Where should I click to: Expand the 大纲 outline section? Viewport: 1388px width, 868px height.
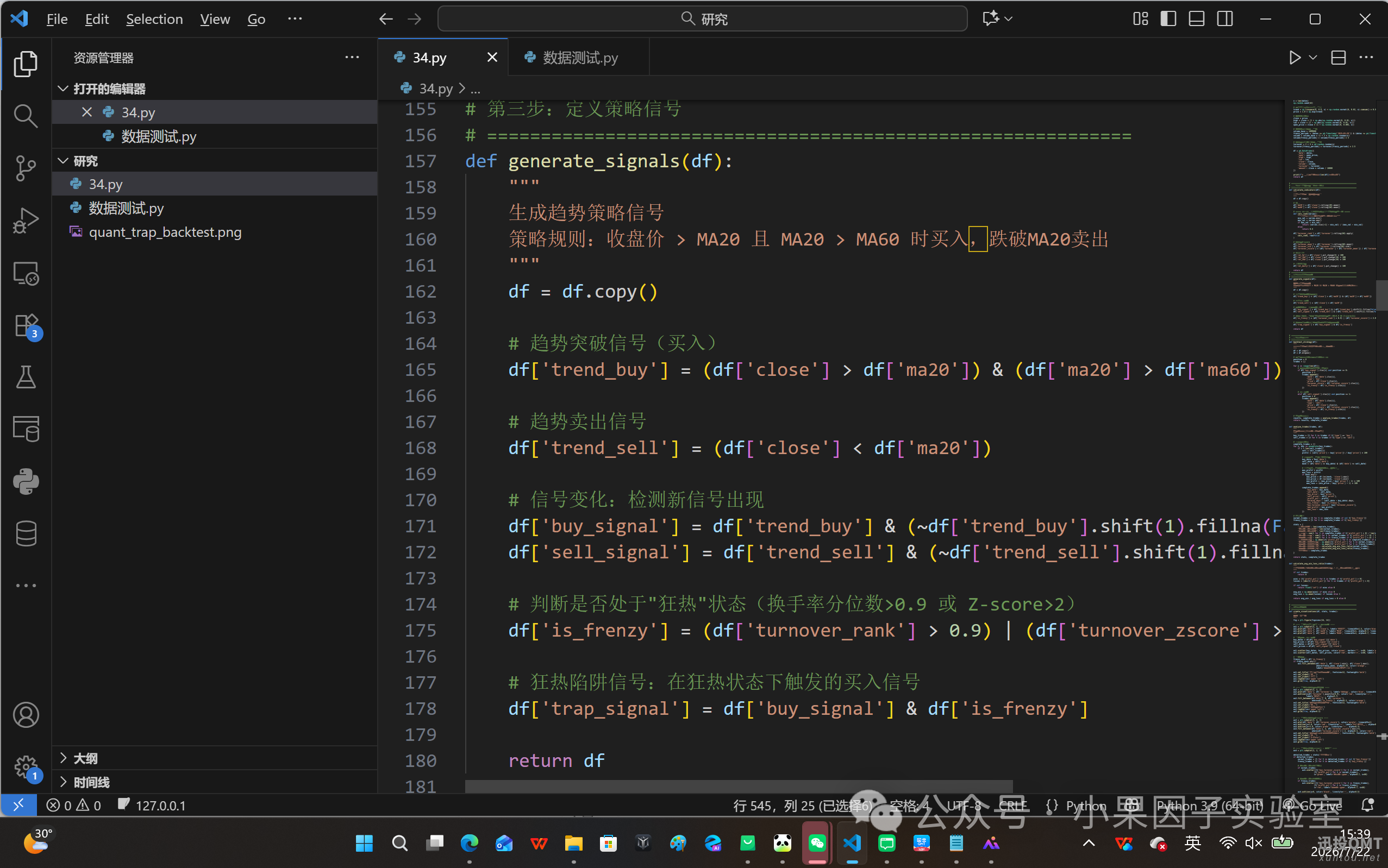point(215,758)
